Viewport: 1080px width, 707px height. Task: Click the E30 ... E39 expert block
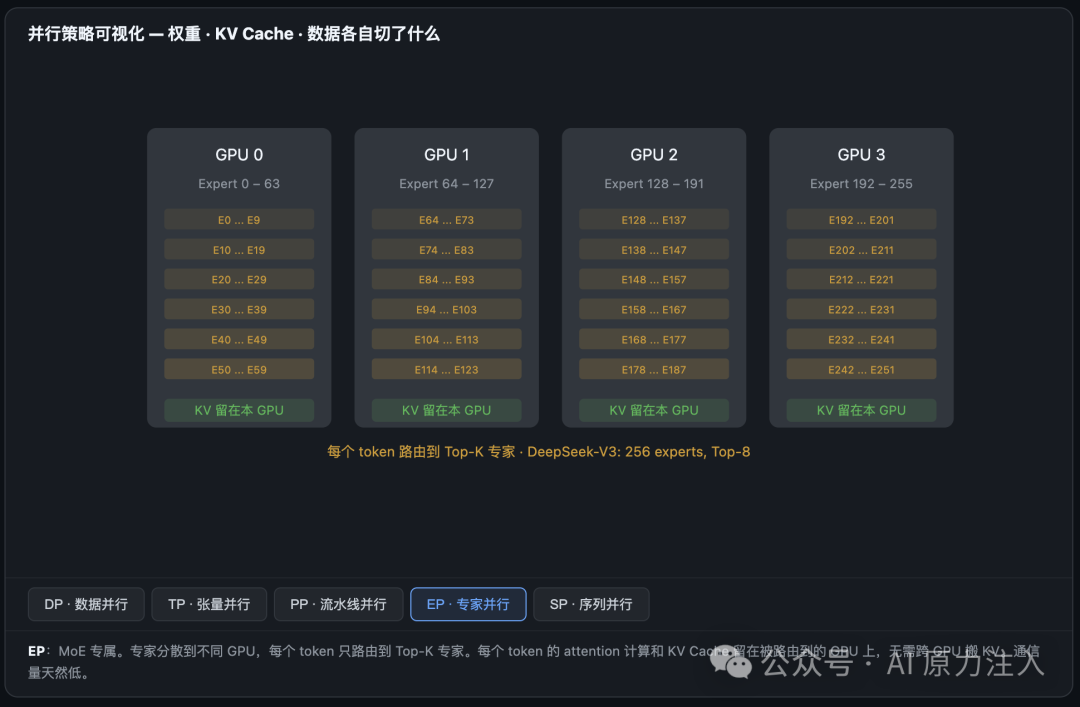pyautogui.click(x=239, y=309)
